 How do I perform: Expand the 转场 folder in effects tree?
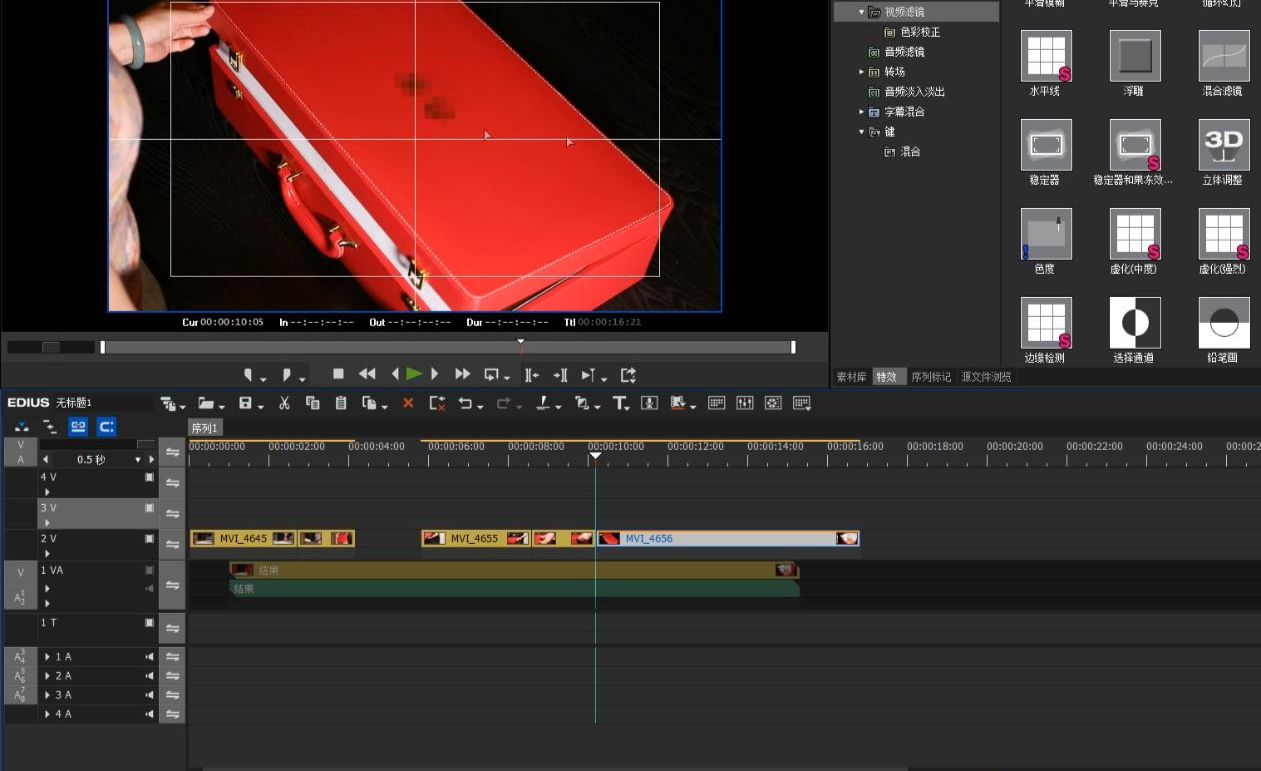(x=862, y=72)
